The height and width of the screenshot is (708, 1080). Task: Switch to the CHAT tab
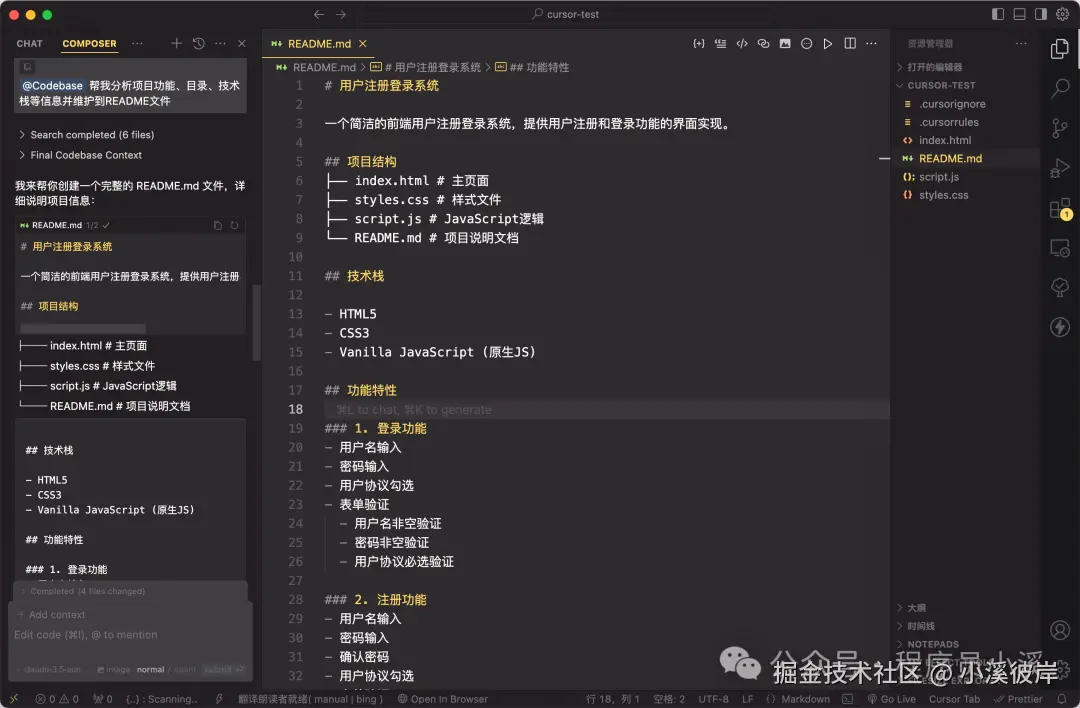(29, 44)
